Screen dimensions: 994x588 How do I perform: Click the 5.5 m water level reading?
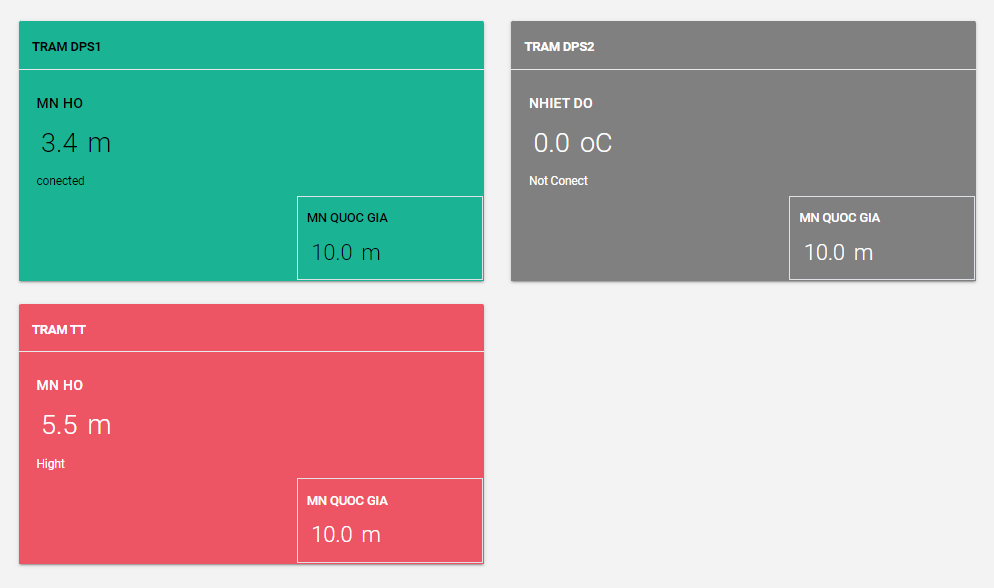coord(76,425)
